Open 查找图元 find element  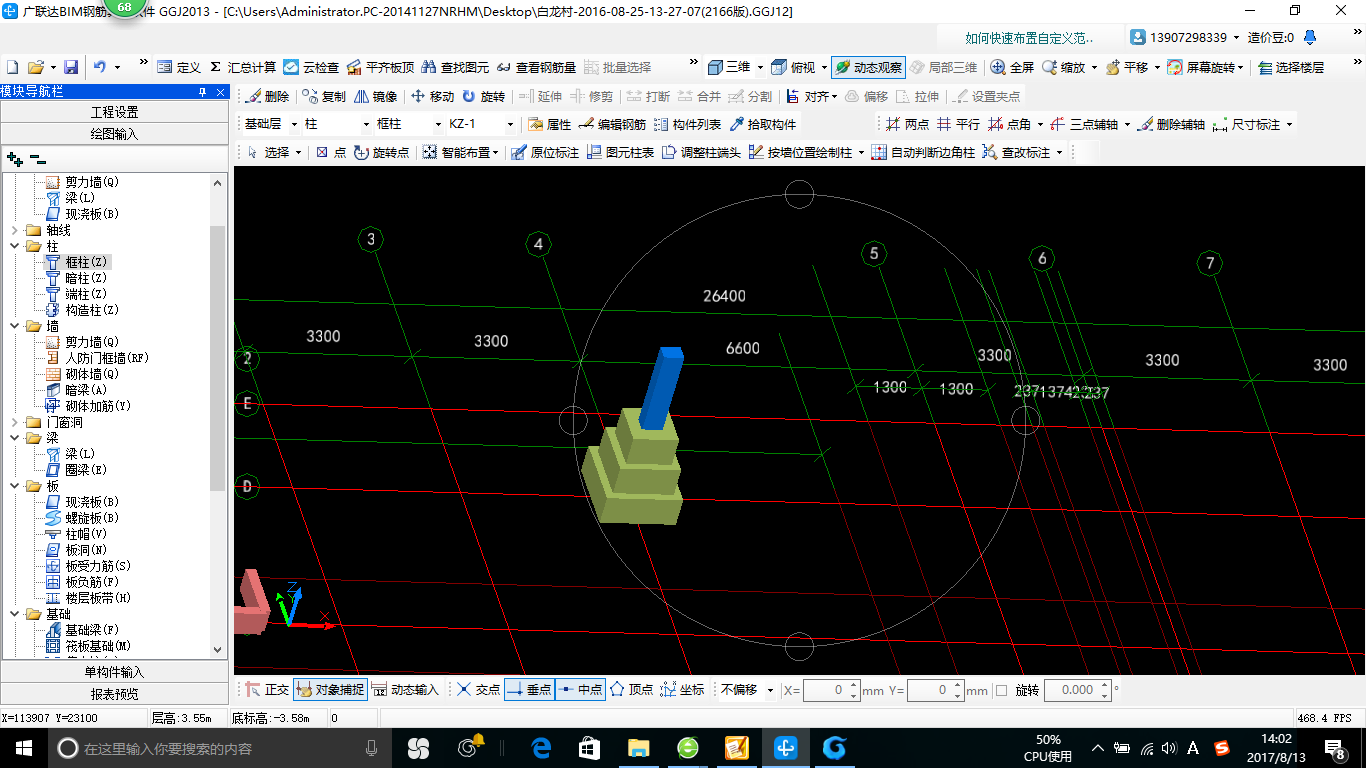point(456,67)
